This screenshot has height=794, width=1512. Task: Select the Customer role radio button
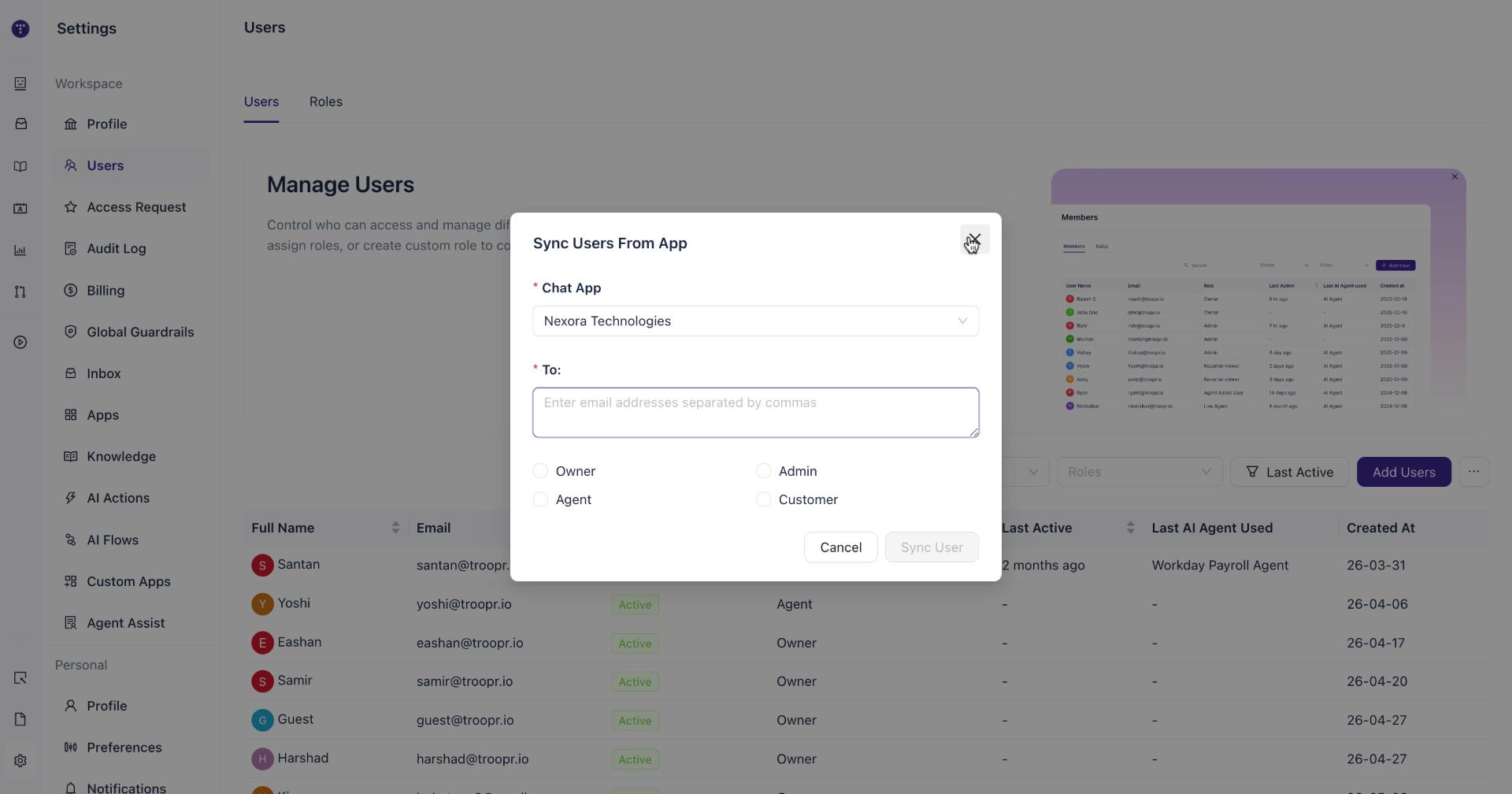pos(763,499)
